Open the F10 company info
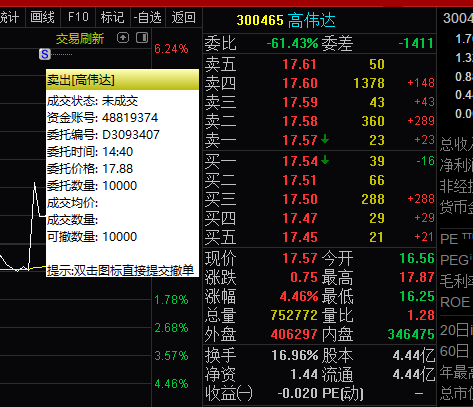 78,17
